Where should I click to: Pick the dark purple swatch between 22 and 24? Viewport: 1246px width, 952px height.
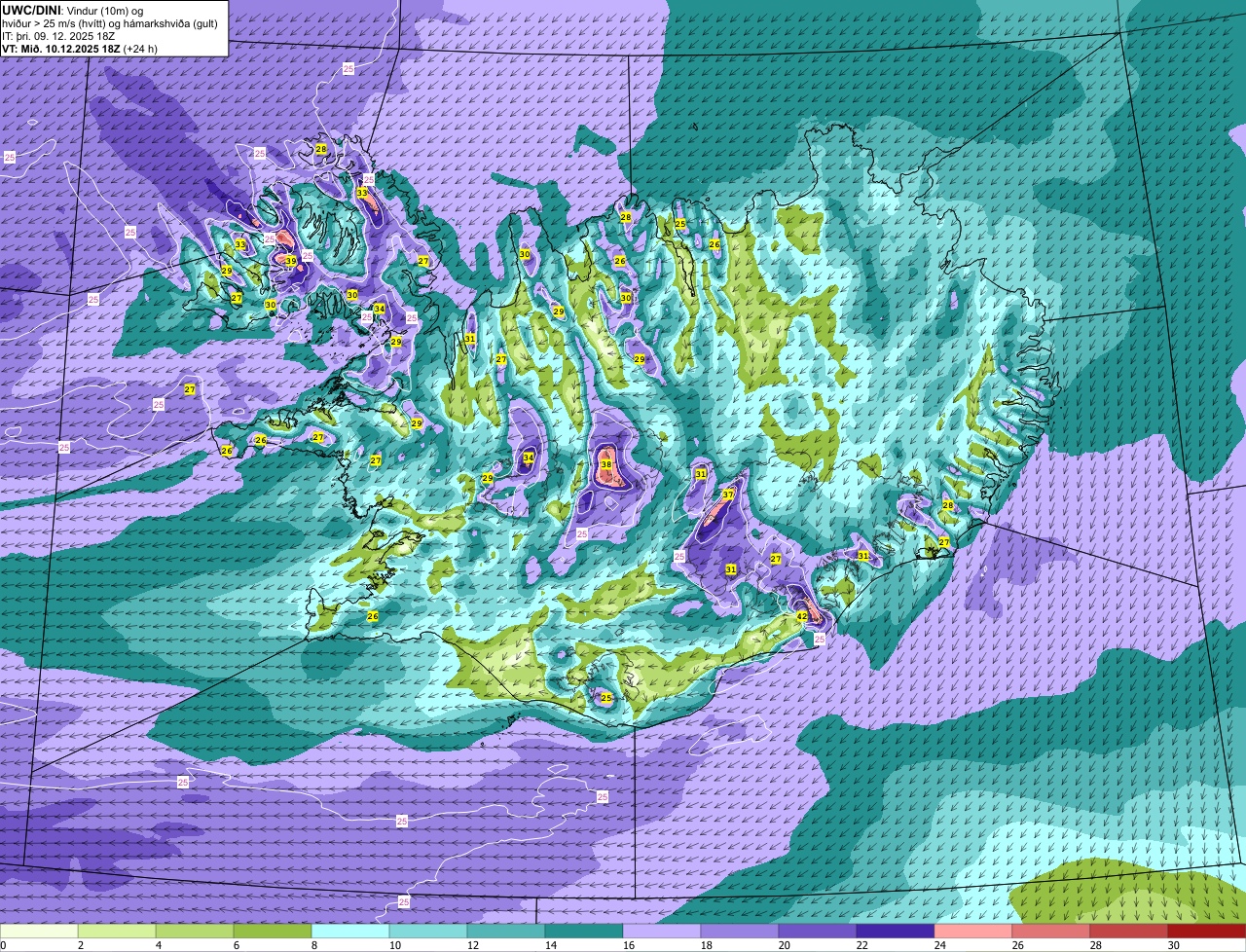[896, 932]
